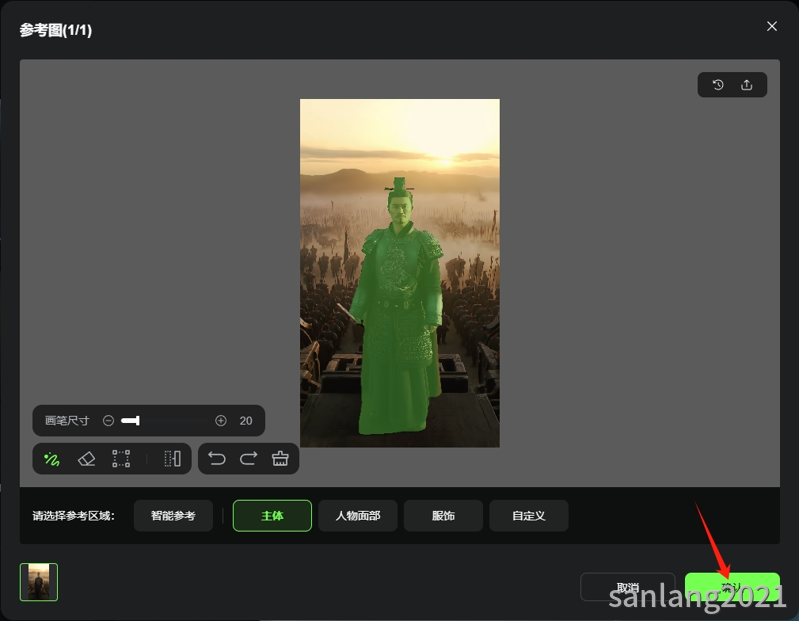Viewport: 799px width, 621px height.
Task: Select the green brush paint tool
Action: point(52,459)
